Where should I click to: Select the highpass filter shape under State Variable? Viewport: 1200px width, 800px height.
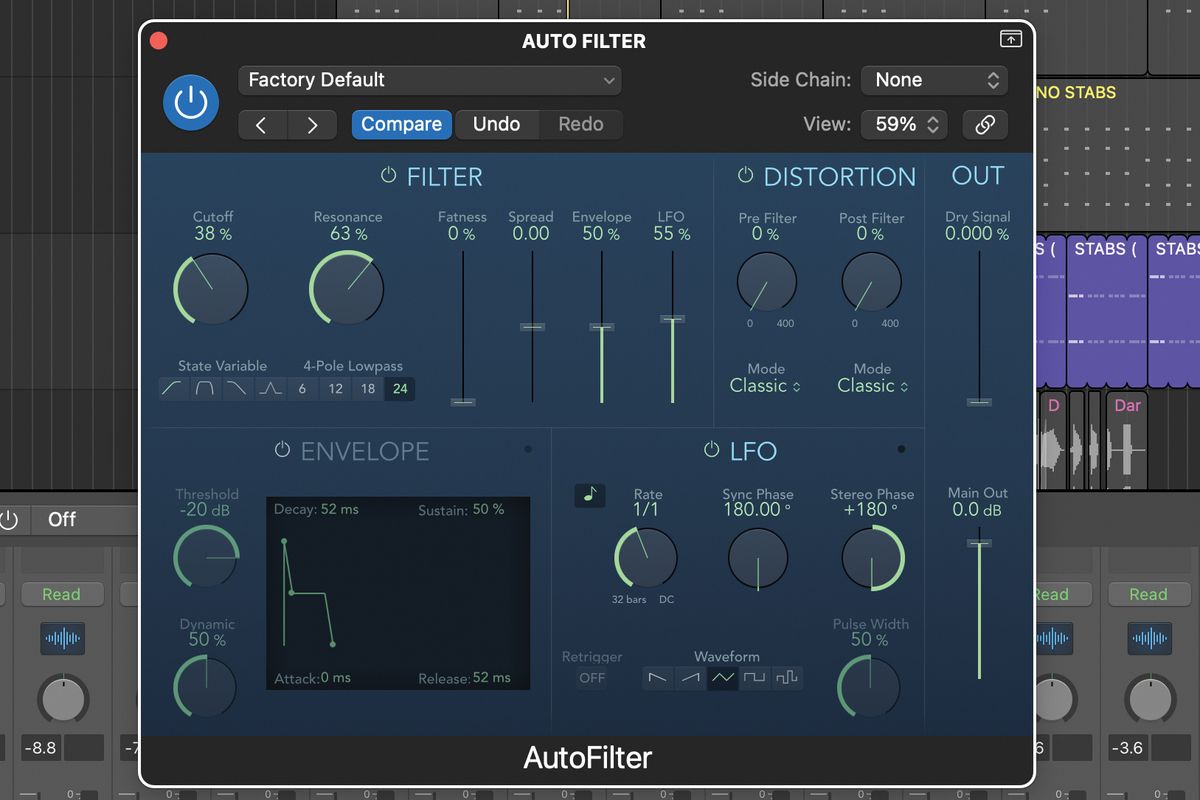(x=172, y=388)
